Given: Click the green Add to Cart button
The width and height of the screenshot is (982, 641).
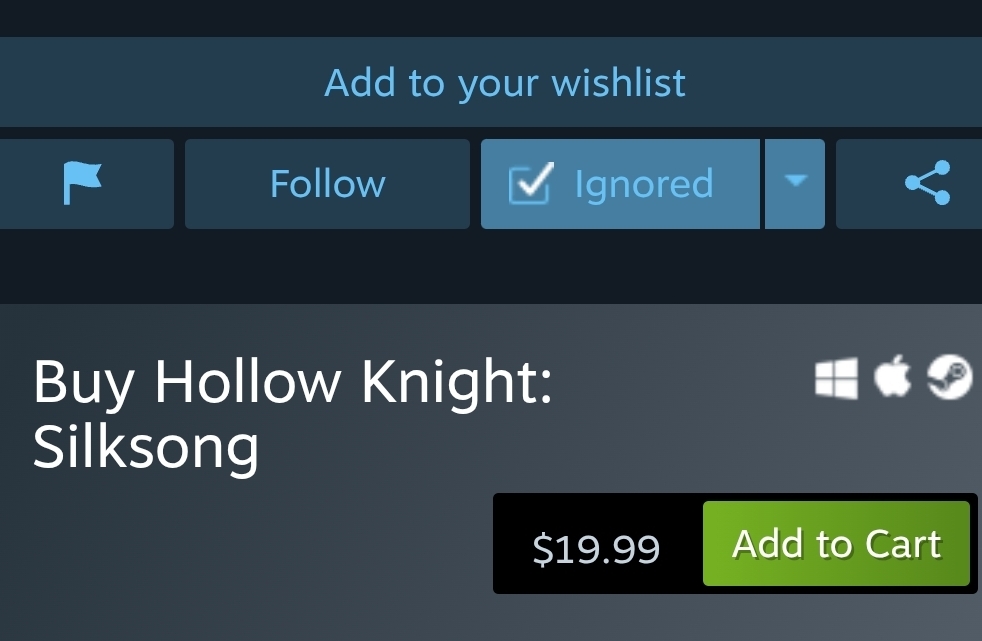Looking at the screenshot, I should [836, 543].
